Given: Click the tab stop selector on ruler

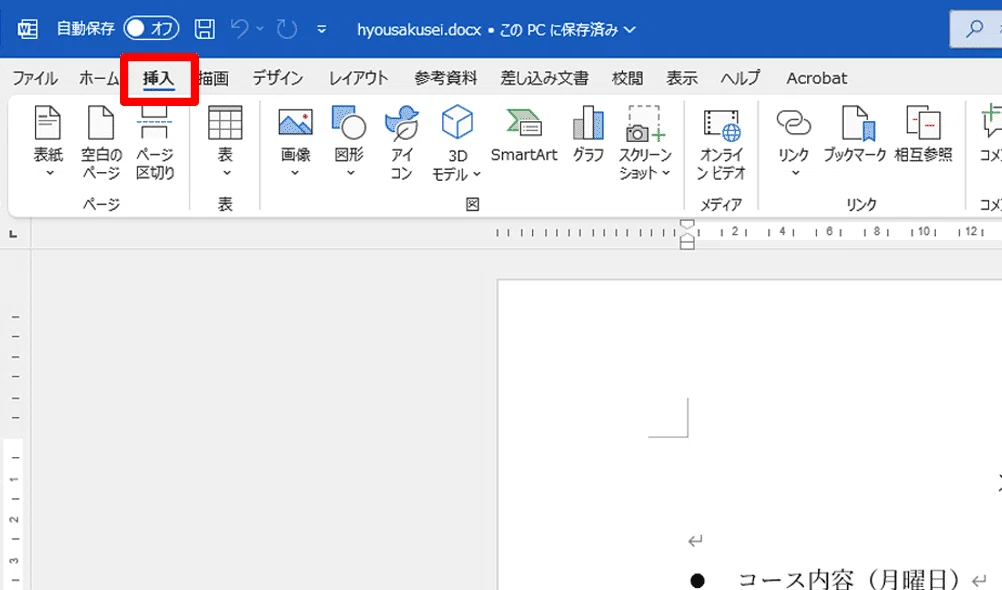Looking at the screenshot, I should click(13, 235).
